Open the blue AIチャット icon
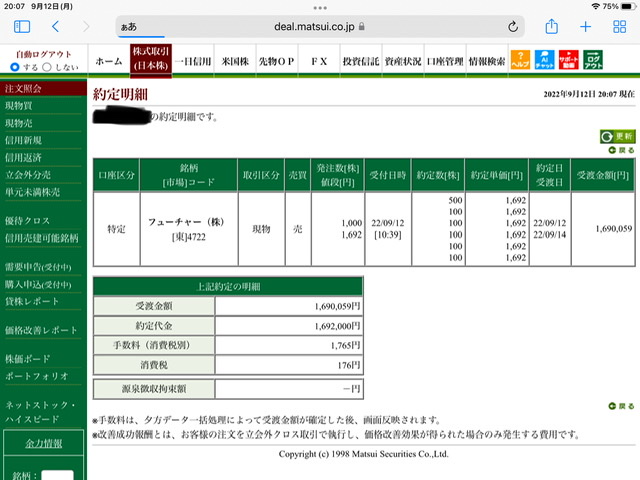 [x=544, y=60]
